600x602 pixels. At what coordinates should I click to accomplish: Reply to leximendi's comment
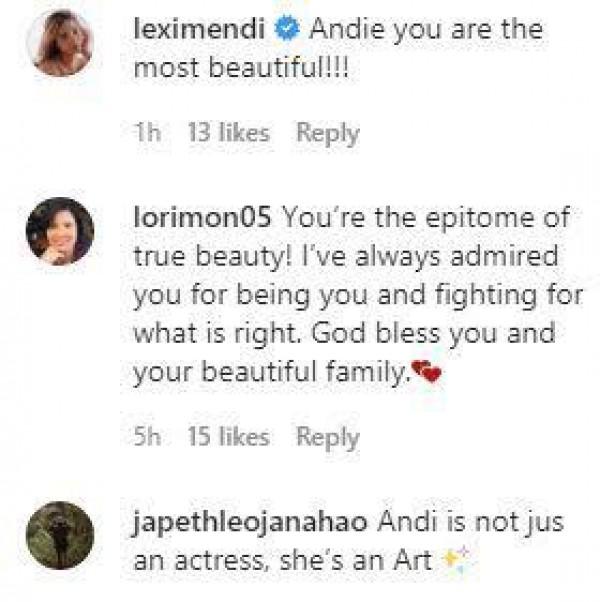[328, 132]
